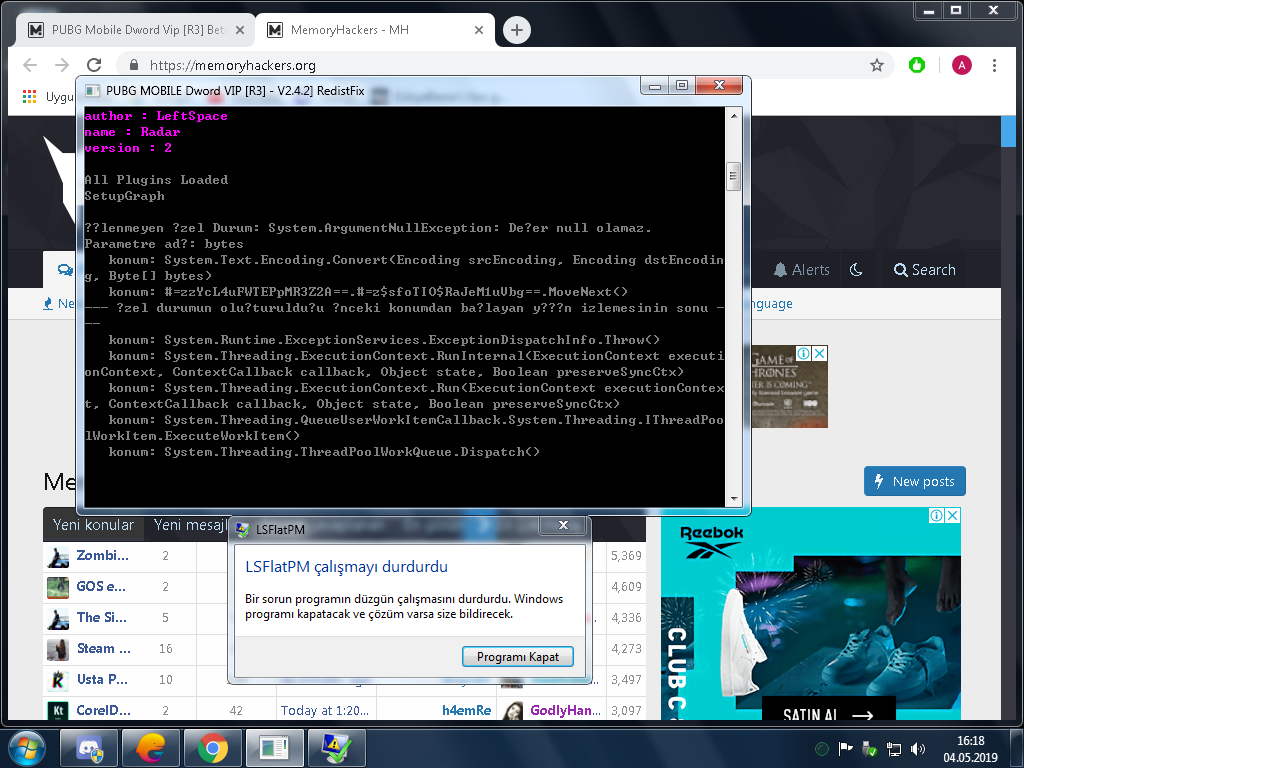This screenshot has height=768, width=1274.
Task: Select the Yeni konular tab
Action: point(93,525)
